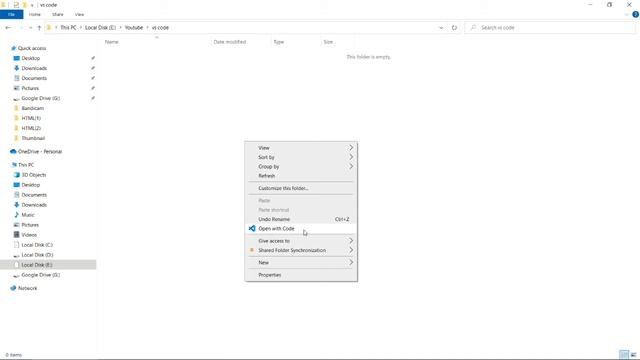Open pinned Pictures under Quick access
640x360 pixels.
click(x=30, y=88)
